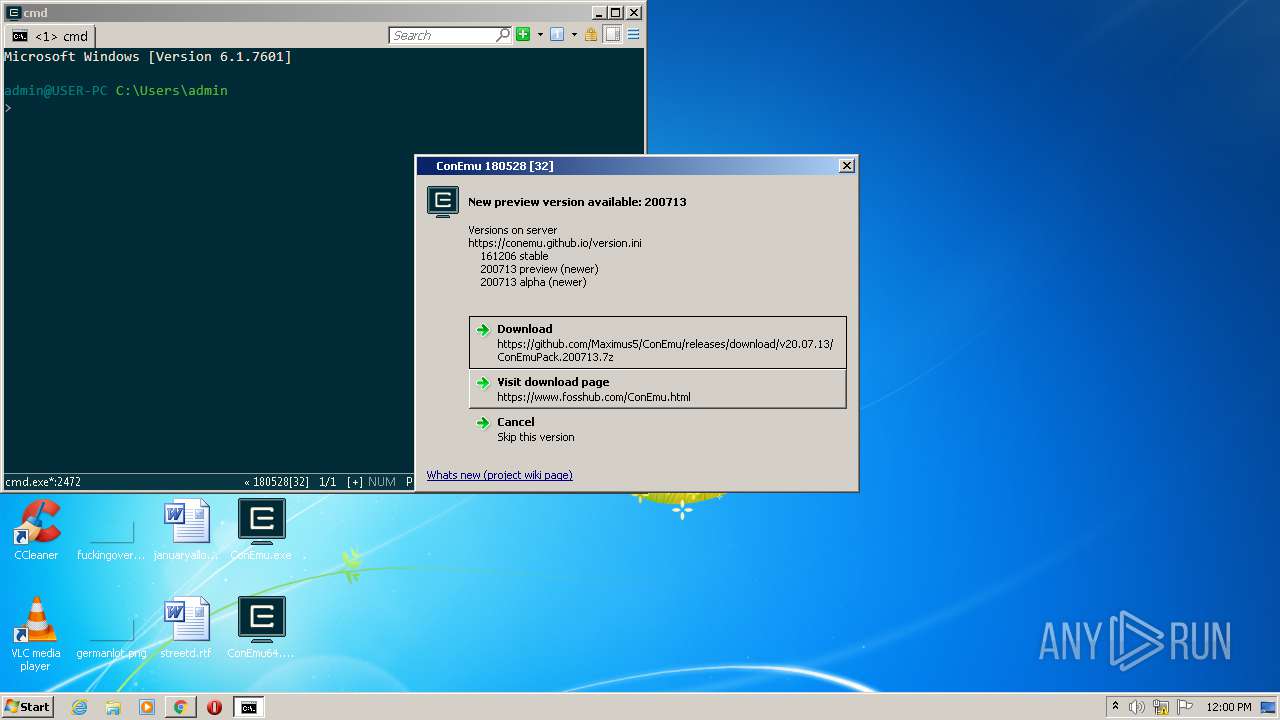Launch Internet Explorer from taskbar
Image resolution: width=1280 pixels, height=720 pixels.
pos(79,707)
